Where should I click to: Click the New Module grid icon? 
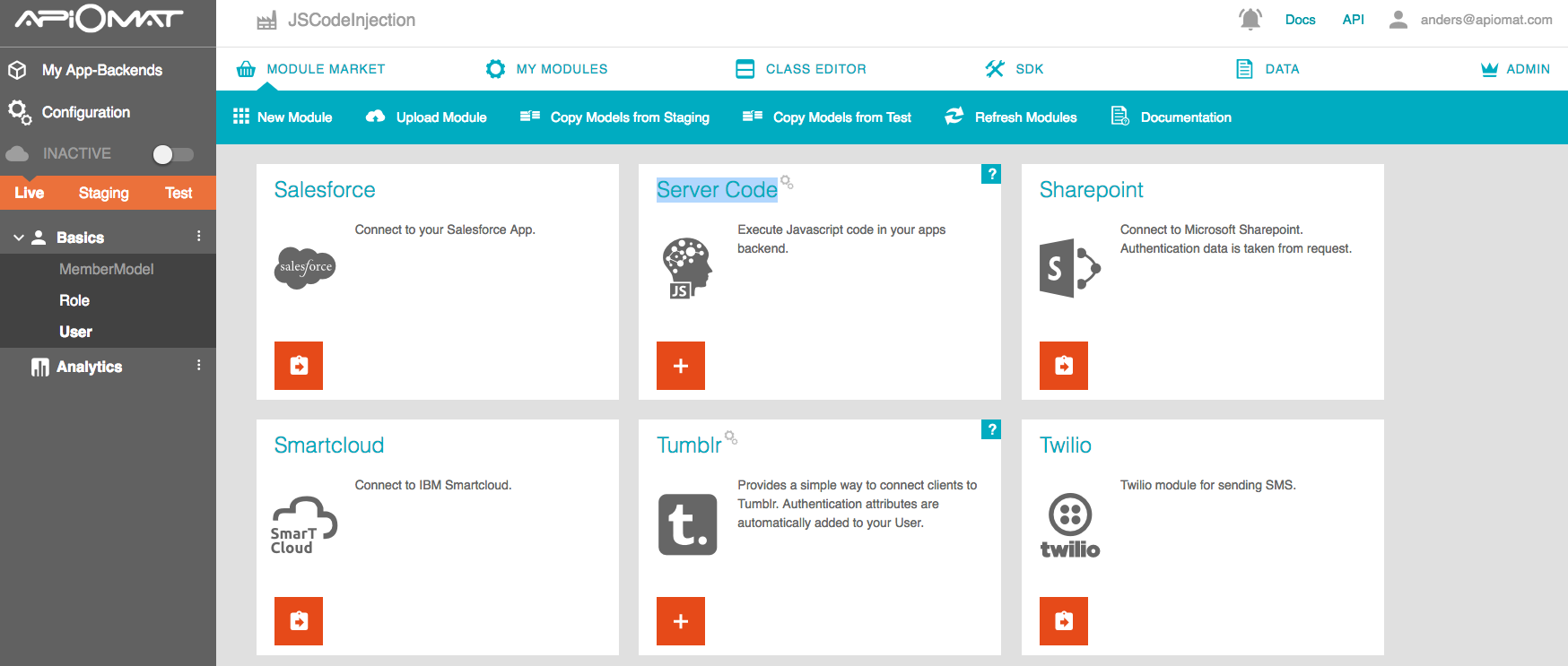(x=241, y=117)
